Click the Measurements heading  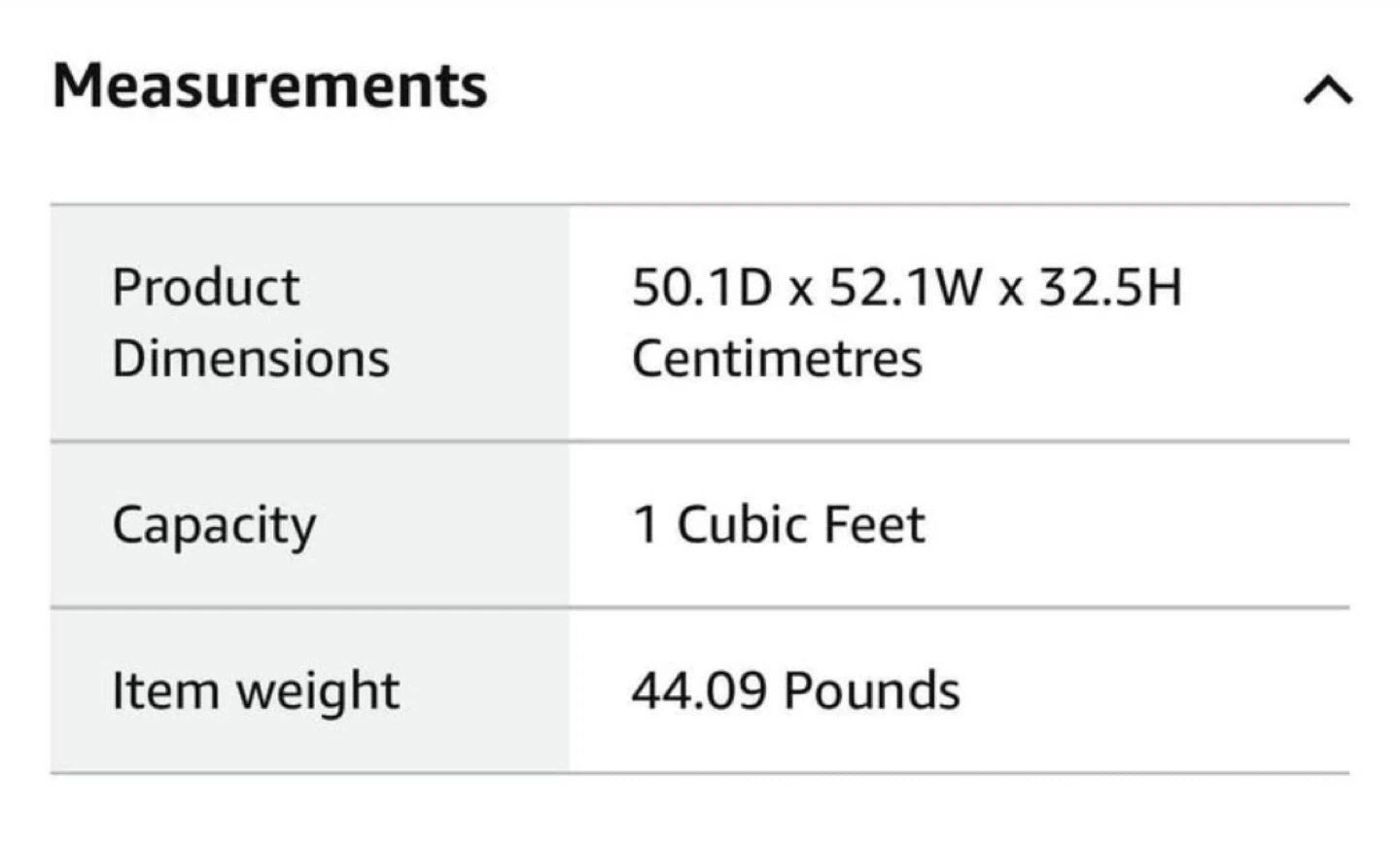(x=269, y=87)
